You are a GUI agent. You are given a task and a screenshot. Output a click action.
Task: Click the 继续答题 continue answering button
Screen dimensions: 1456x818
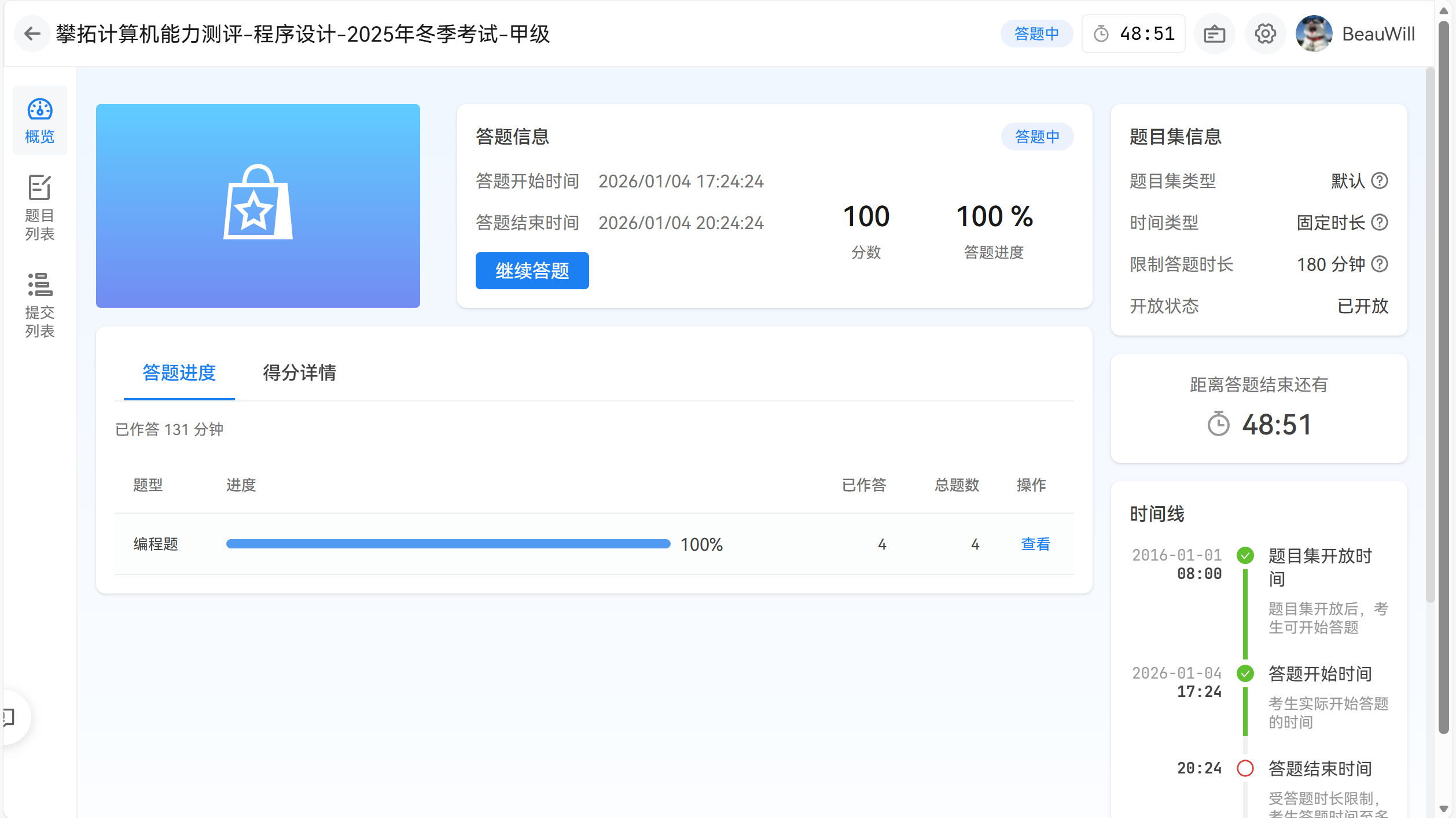pyautogui.click(x=532, y=271)
